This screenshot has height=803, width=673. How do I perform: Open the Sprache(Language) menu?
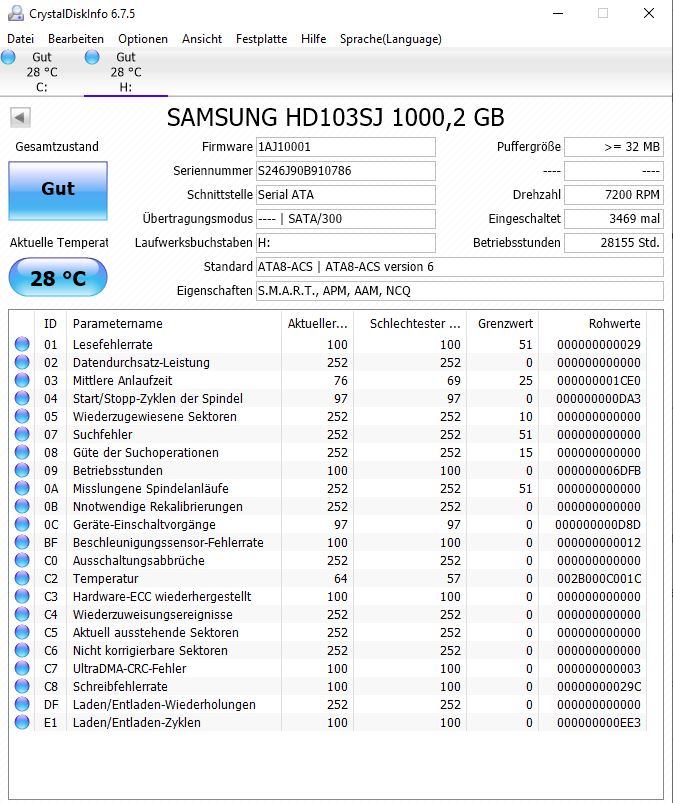pos(391,39)
